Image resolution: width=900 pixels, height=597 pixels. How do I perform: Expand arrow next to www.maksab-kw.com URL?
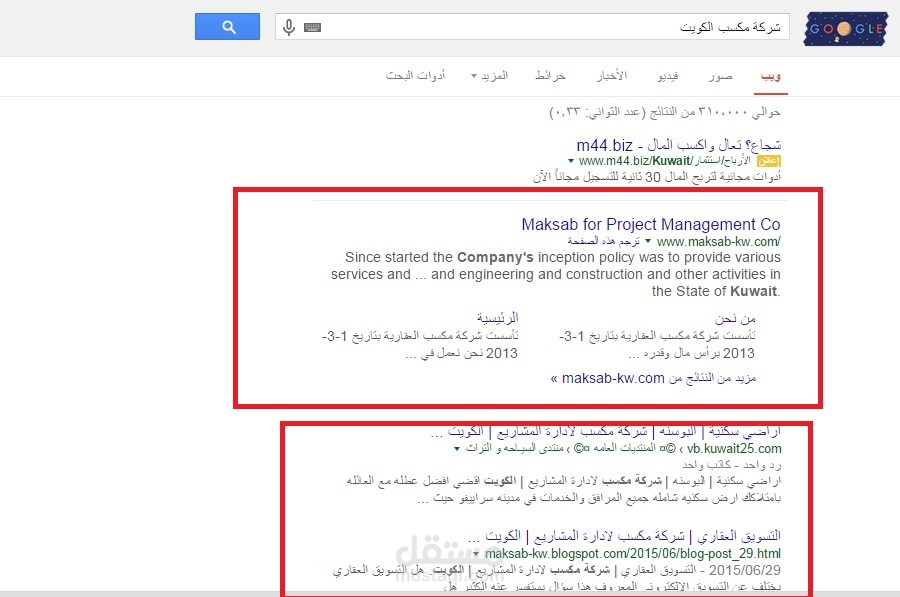[648, 241]
